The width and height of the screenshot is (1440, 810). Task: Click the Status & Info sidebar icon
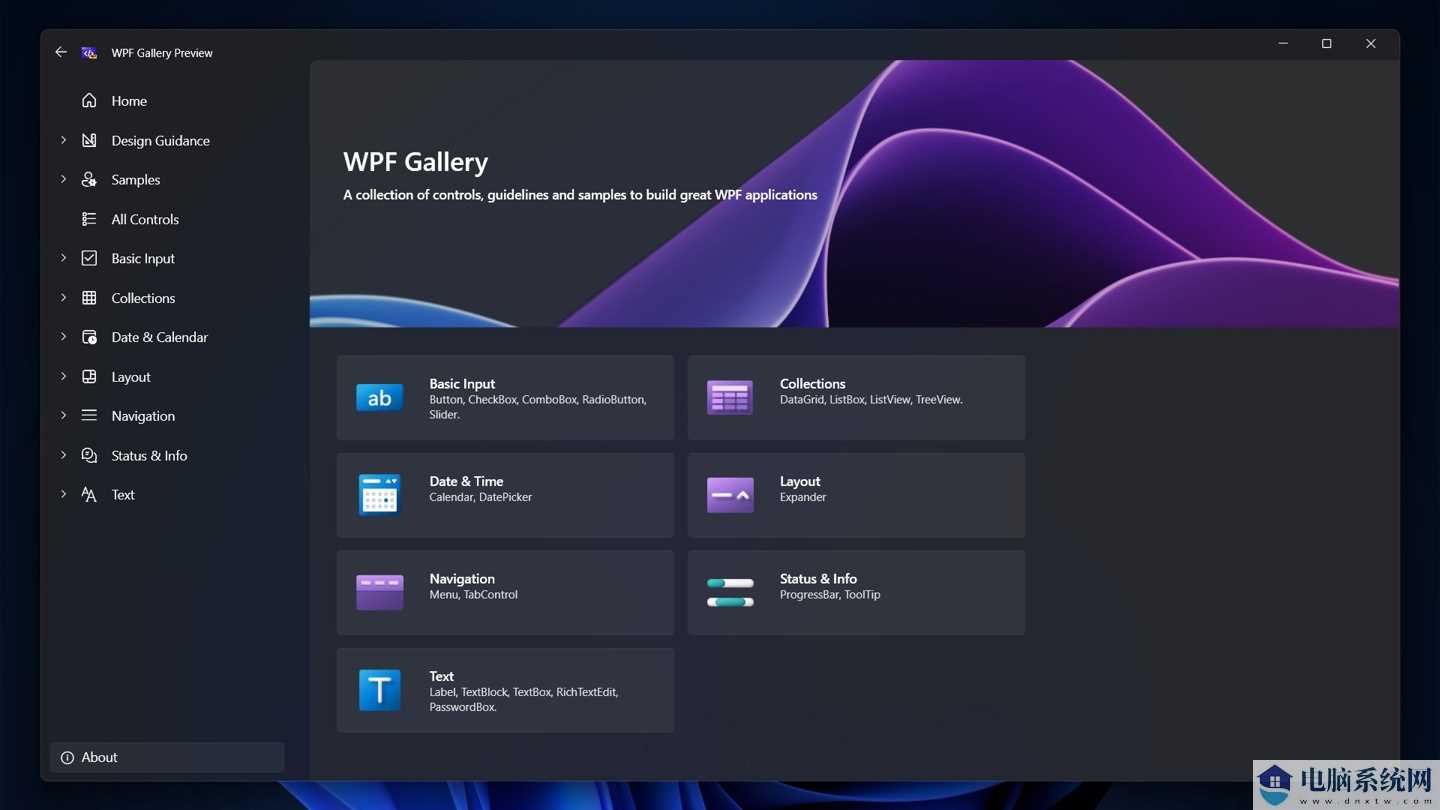[89, 455]
